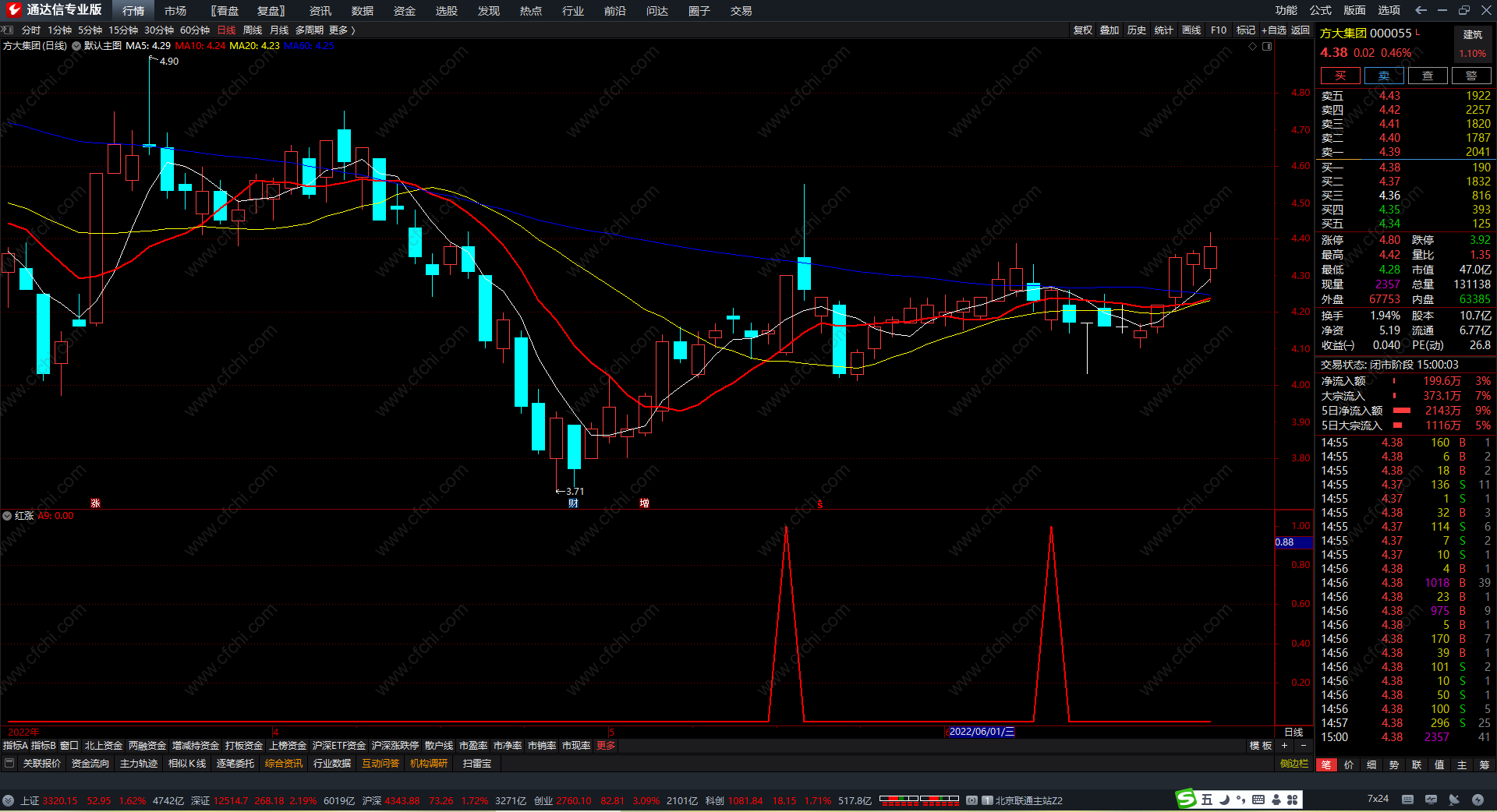
Task: Expand the index status bar chevron
Action: click(x=8, y=800)
